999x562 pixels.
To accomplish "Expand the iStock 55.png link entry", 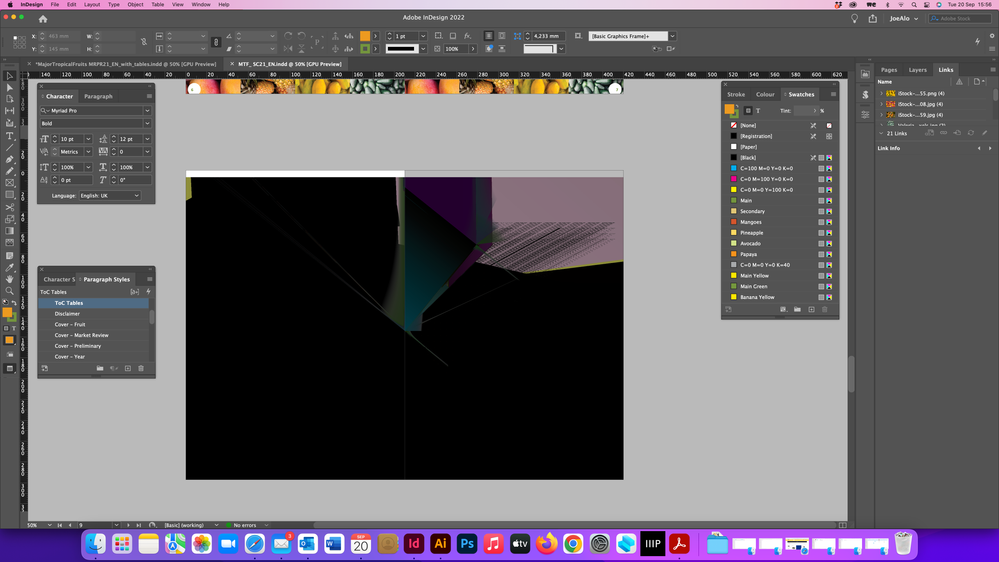I will click(881, 93).
